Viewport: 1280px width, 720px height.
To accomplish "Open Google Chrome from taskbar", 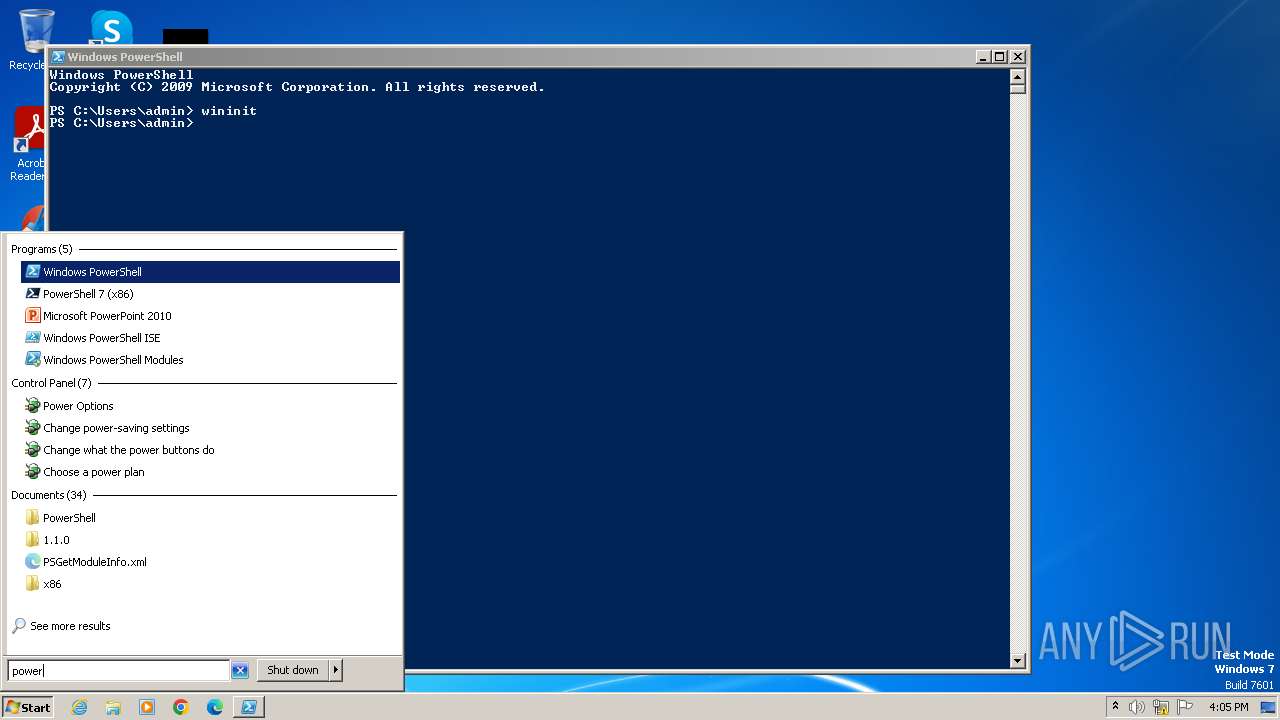I will click(181, 707).
